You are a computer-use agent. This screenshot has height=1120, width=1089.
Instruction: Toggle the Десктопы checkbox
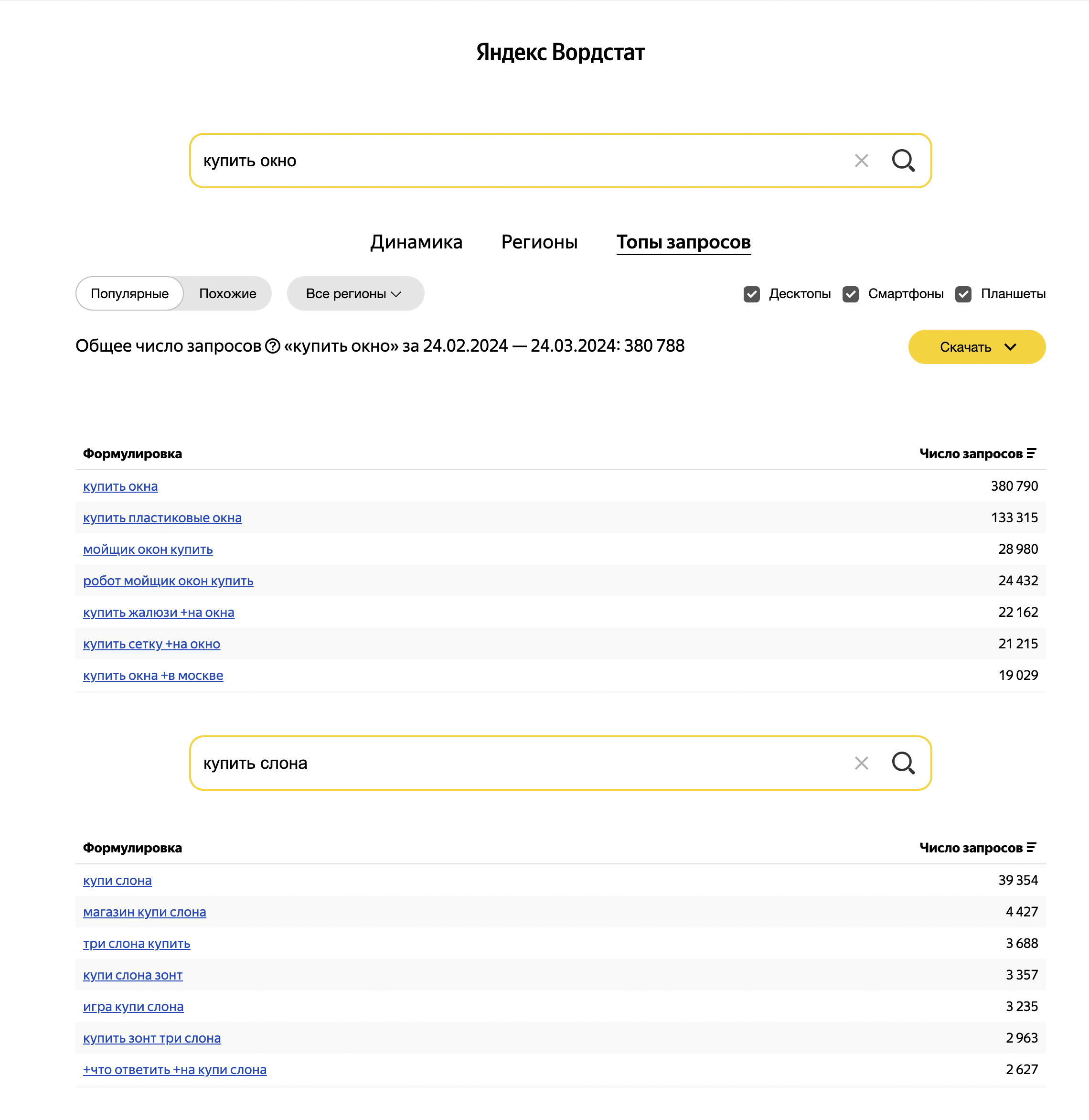(x=751, y=294)
